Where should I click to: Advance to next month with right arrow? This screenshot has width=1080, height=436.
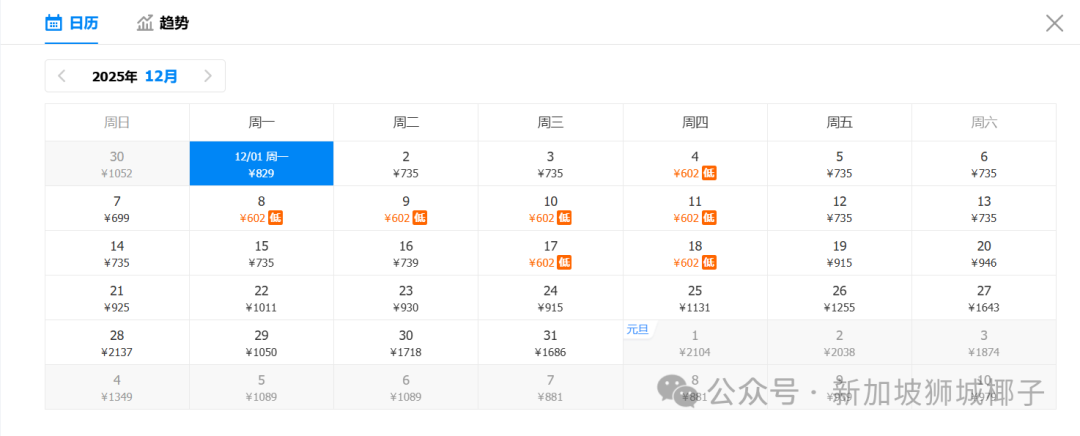click(x=207, y=76)
